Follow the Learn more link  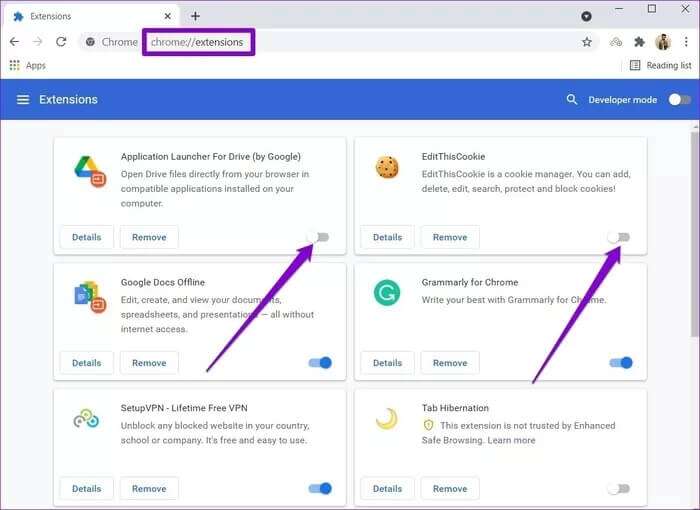pos(511,440)
